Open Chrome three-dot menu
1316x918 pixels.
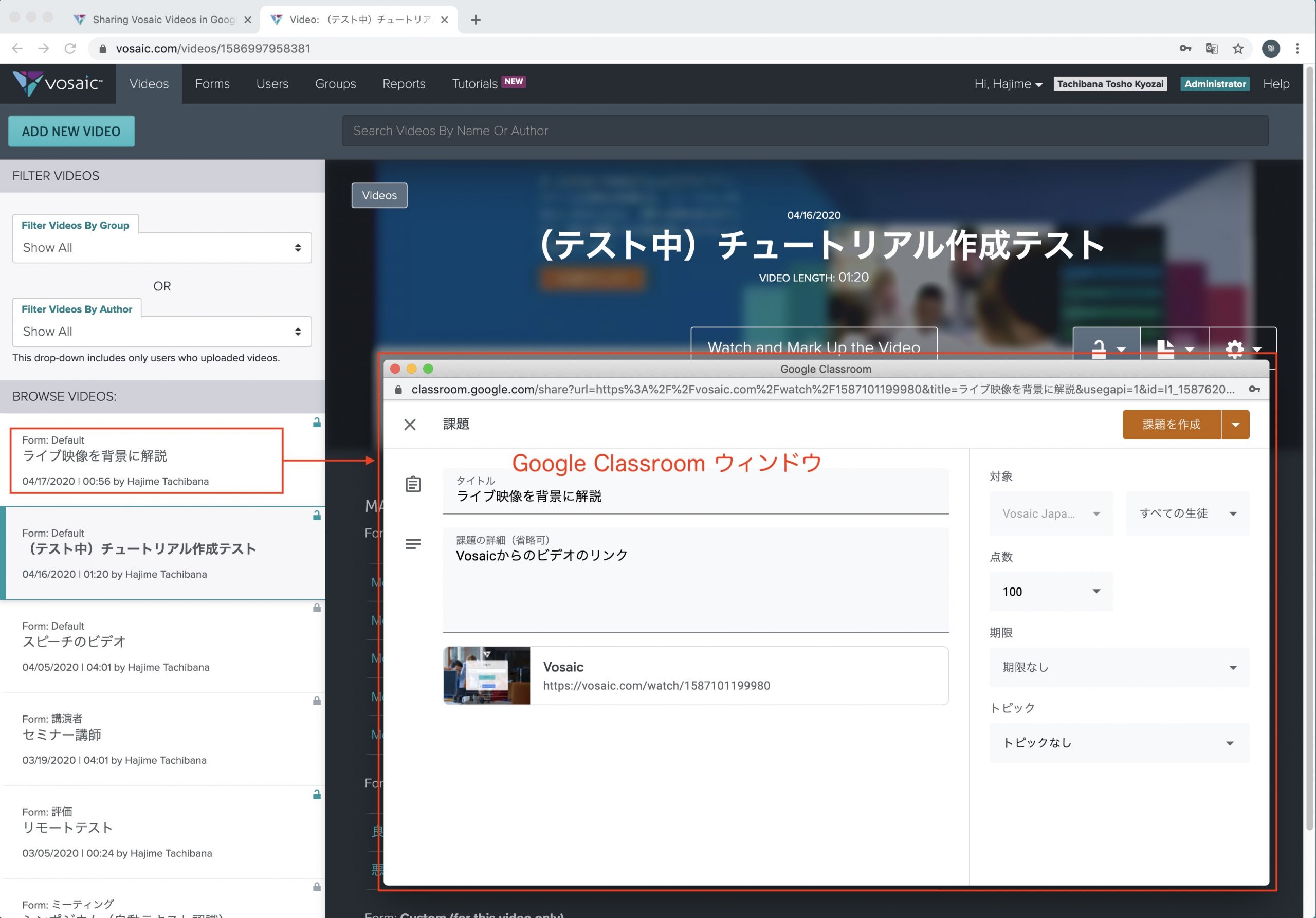click(1297, 49)
